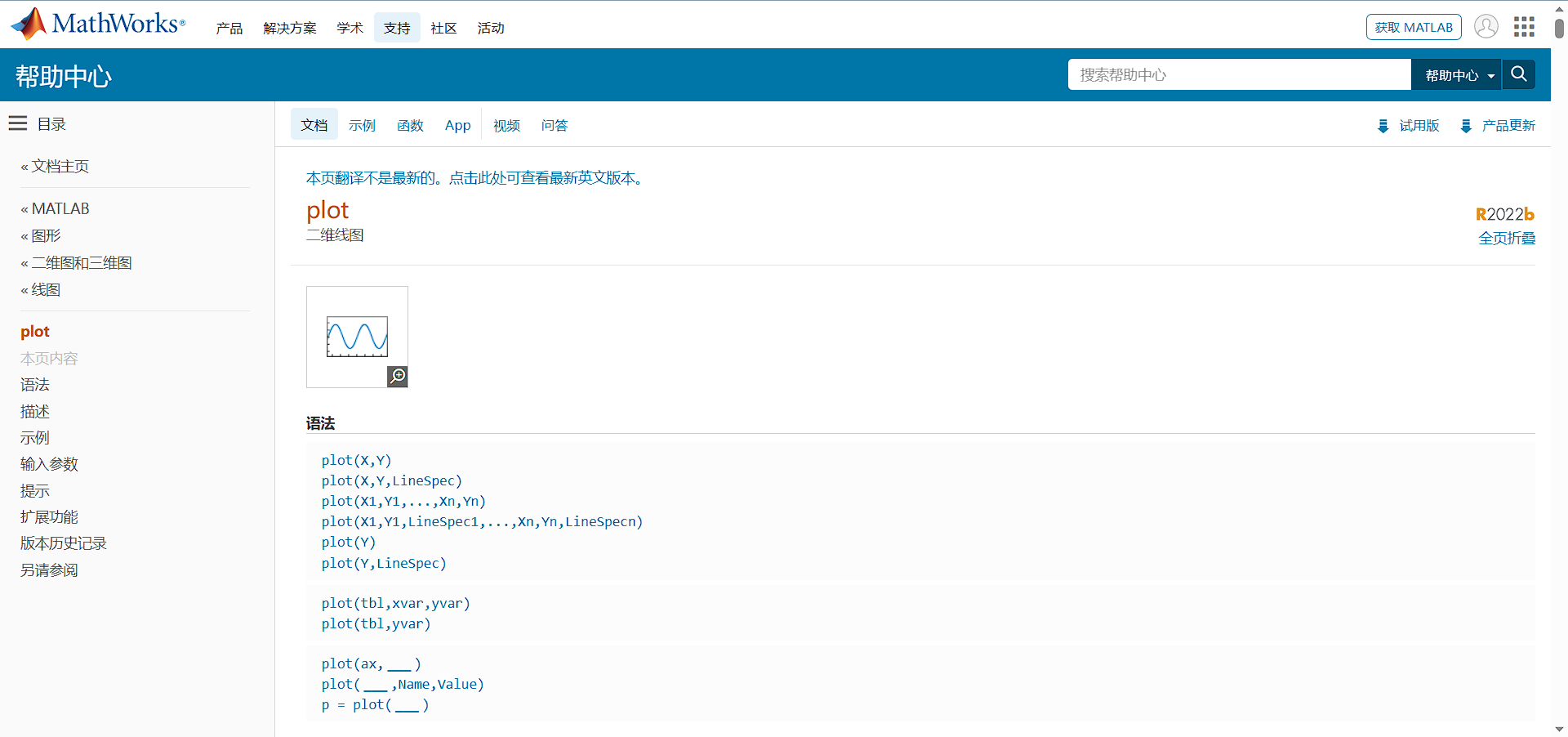Switch to the App tab
1568x737 pixels.
(457, 125)
